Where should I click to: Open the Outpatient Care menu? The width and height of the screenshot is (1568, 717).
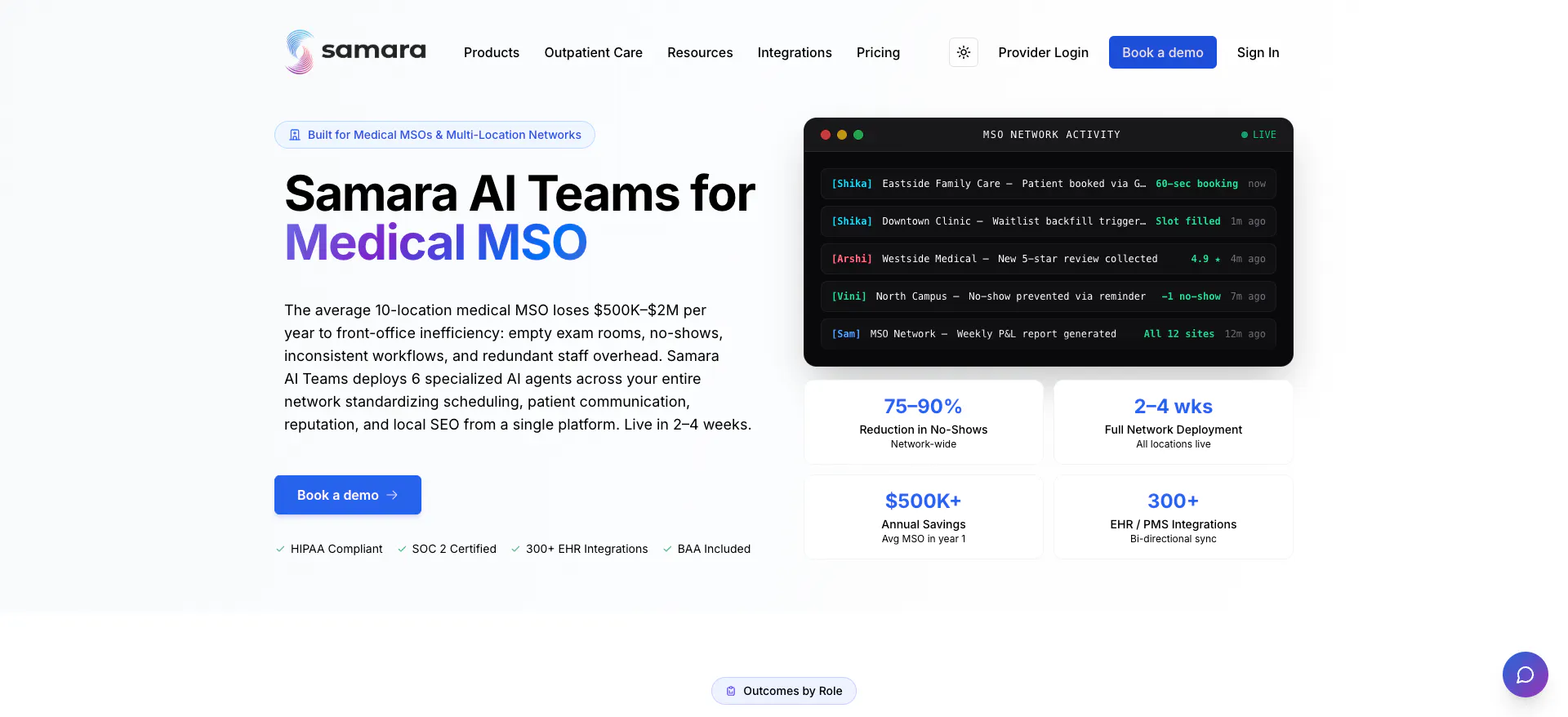[594, 52]
